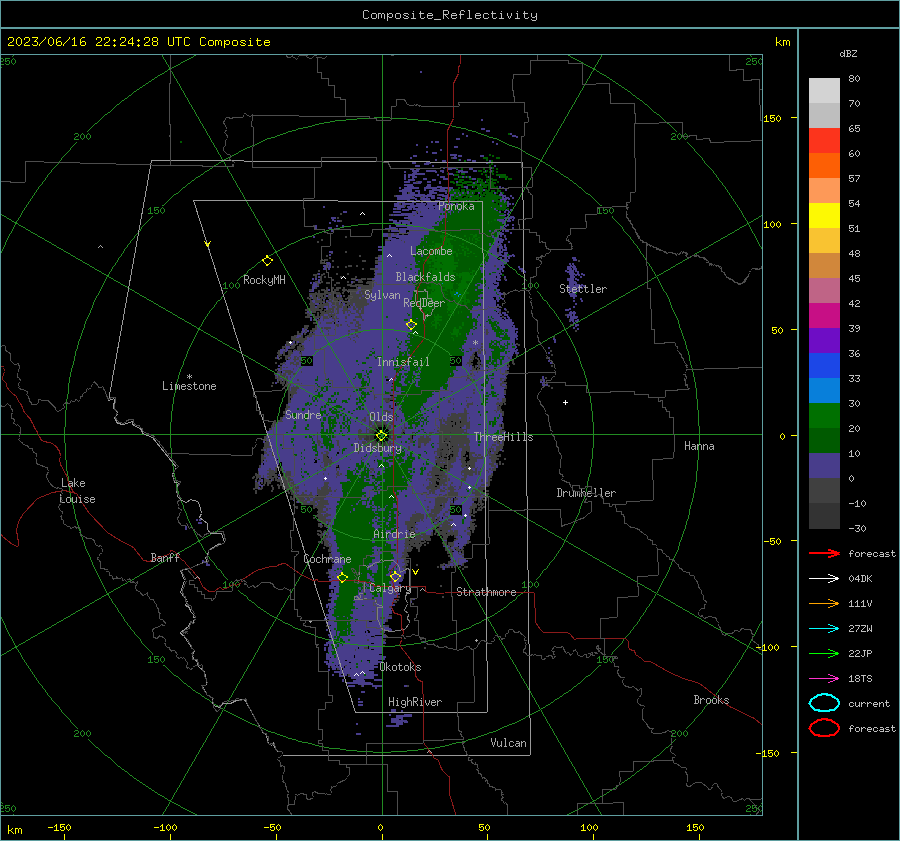900x841 pixels.
Task: Click the Calgary city label
Action: (390, 588)
